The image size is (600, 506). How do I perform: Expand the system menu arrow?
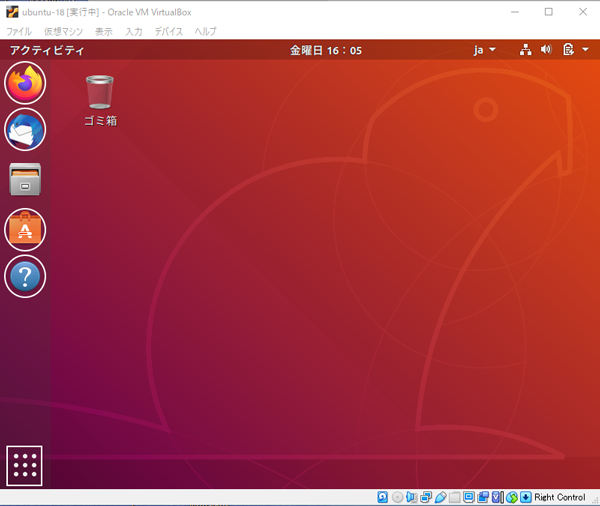[x=585, y=49]
